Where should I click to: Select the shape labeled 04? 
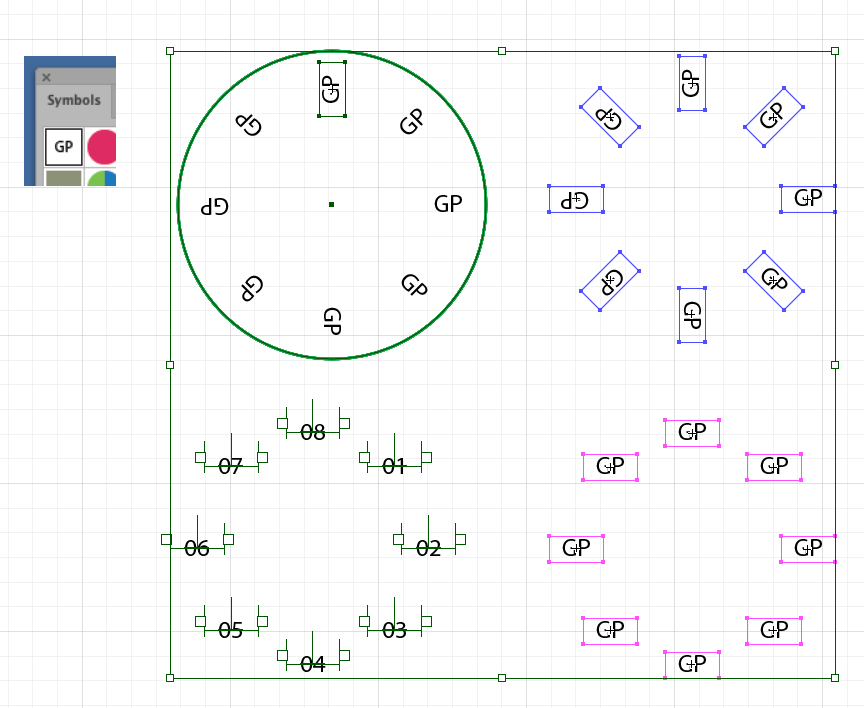313,662
